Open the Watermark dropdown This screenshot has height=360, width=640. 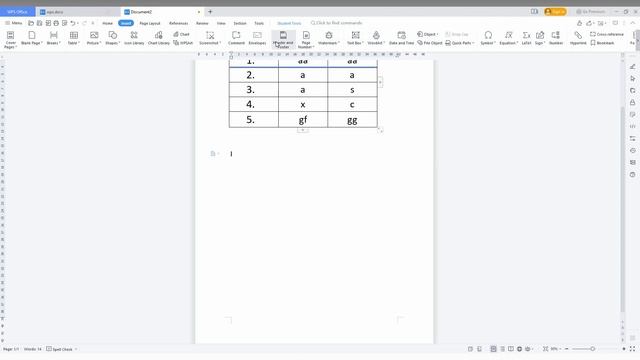(x=329, y=38)
